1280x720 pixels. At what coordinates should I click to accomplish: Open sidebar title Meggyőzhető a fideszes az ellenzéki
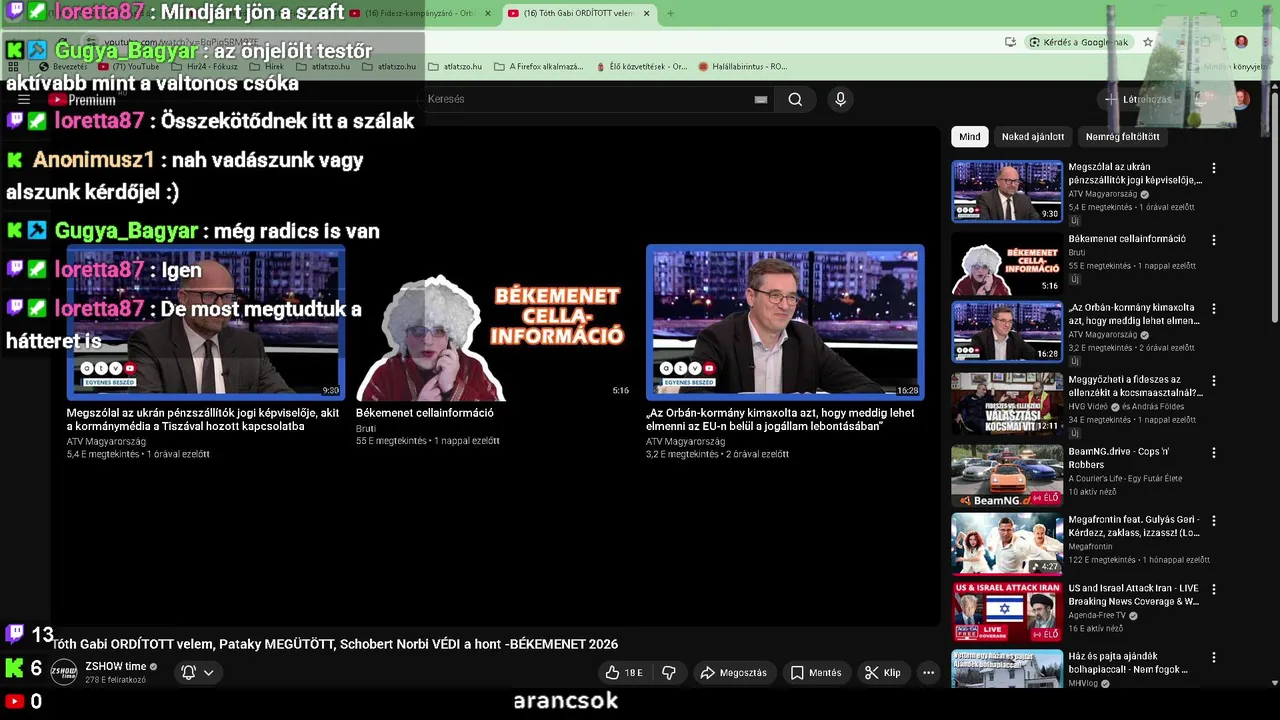[1135, 386]
